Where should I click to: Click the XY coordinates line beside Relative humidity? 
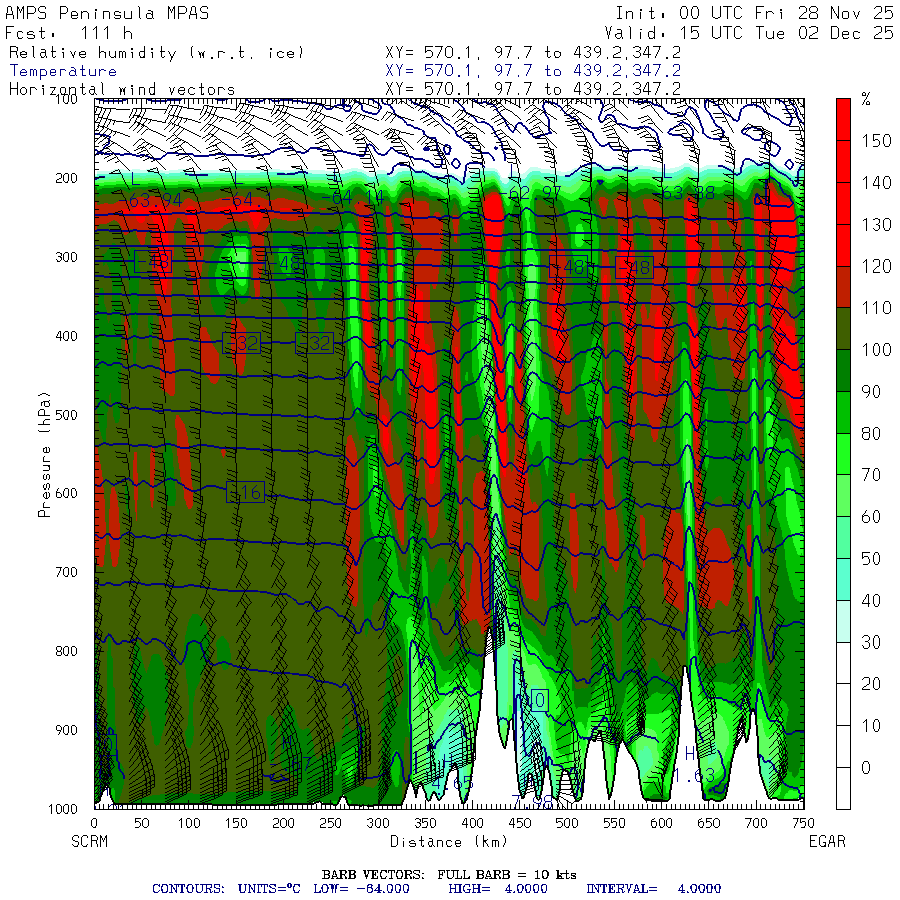533,53
